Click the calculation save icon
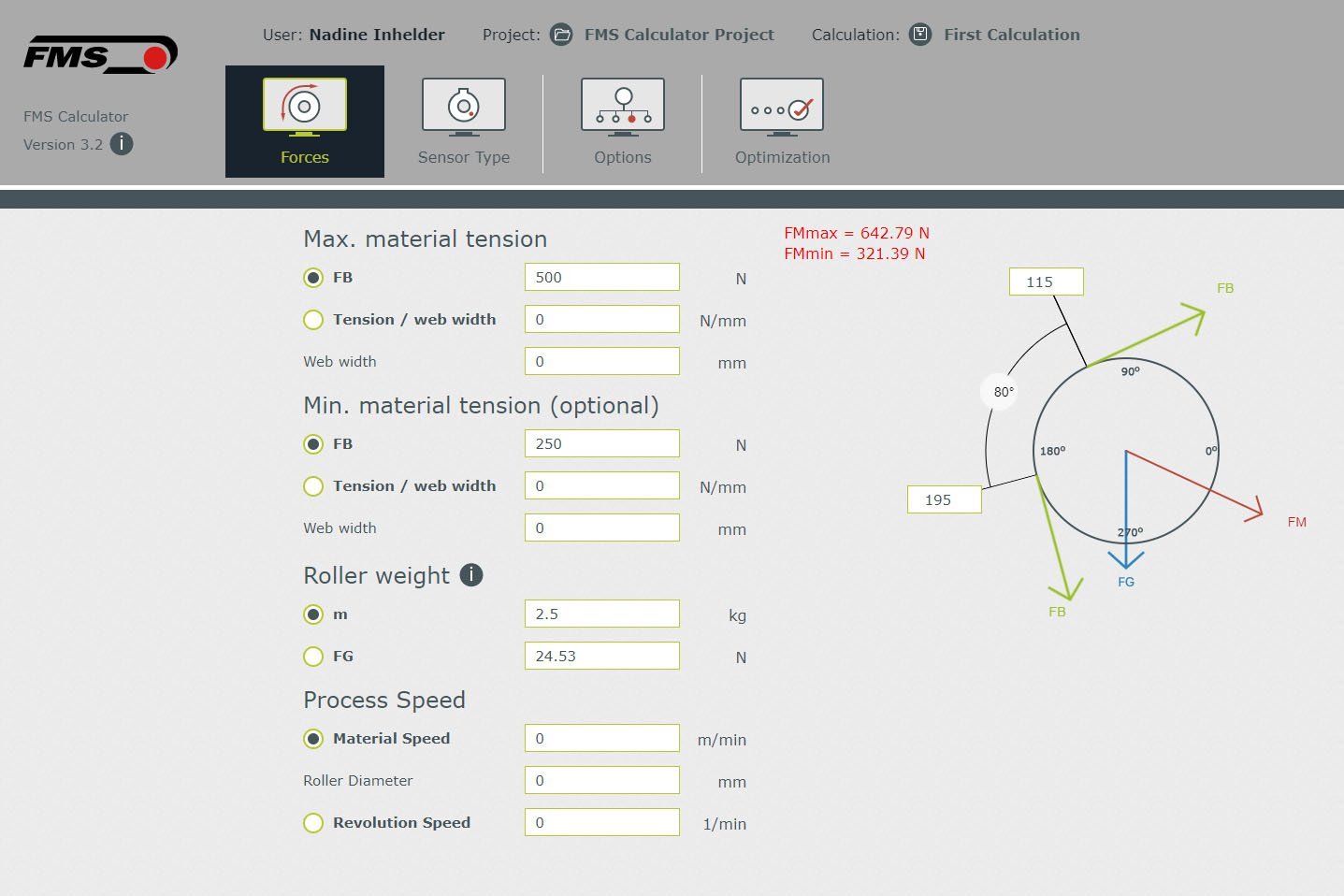This screenshot has width=1344, height=896. tap(920, 35)
